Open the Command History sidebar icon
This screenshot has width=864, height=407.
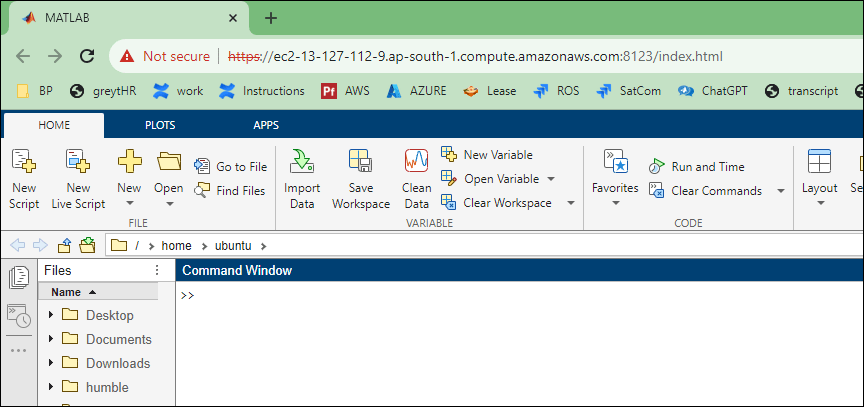[19, 317]
